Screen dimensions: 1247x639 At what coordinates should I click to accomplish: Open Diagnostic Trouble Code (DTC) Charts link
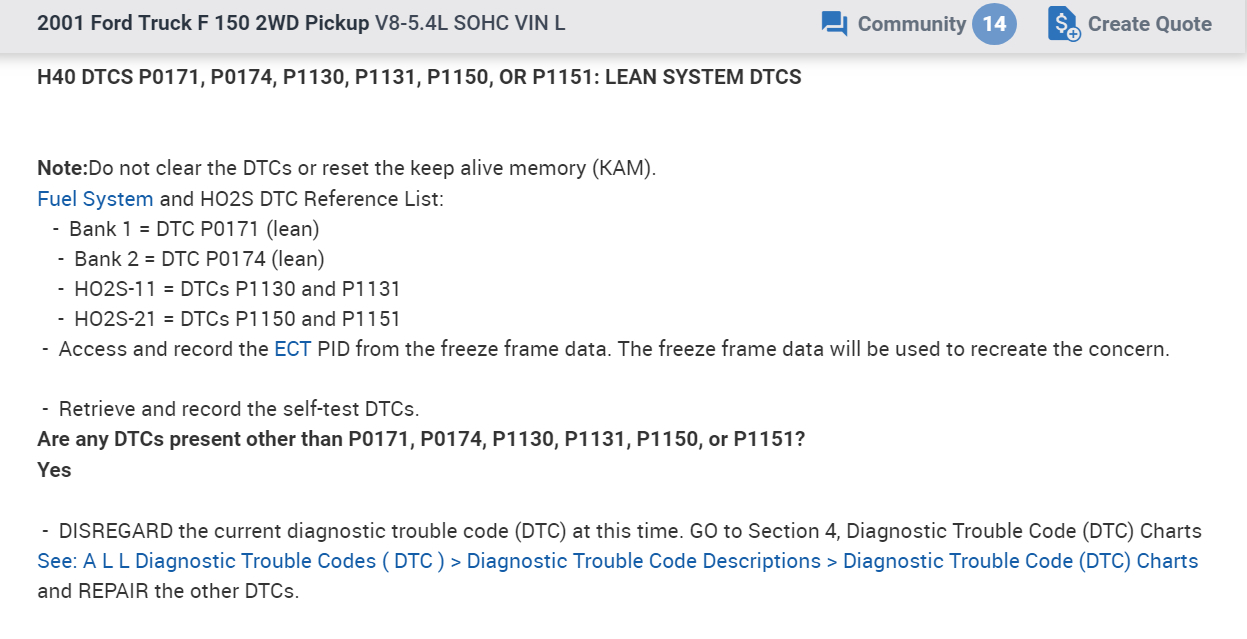[1020, 561]
